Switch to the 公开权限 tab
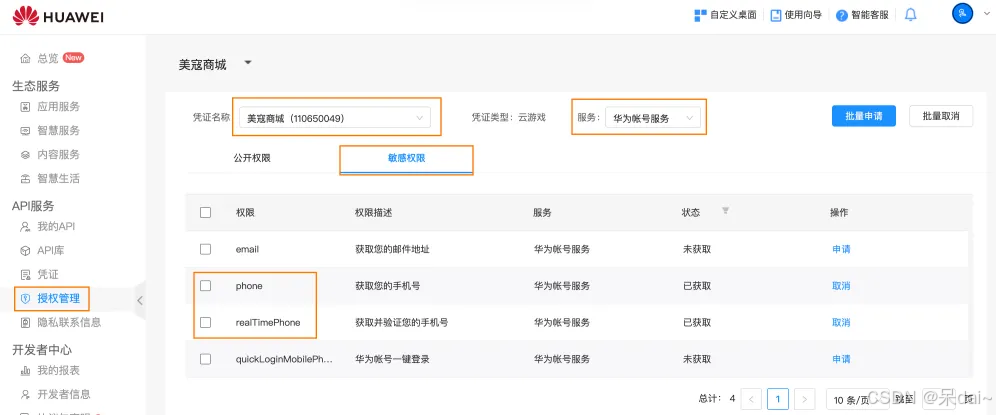 pos(252,158)
